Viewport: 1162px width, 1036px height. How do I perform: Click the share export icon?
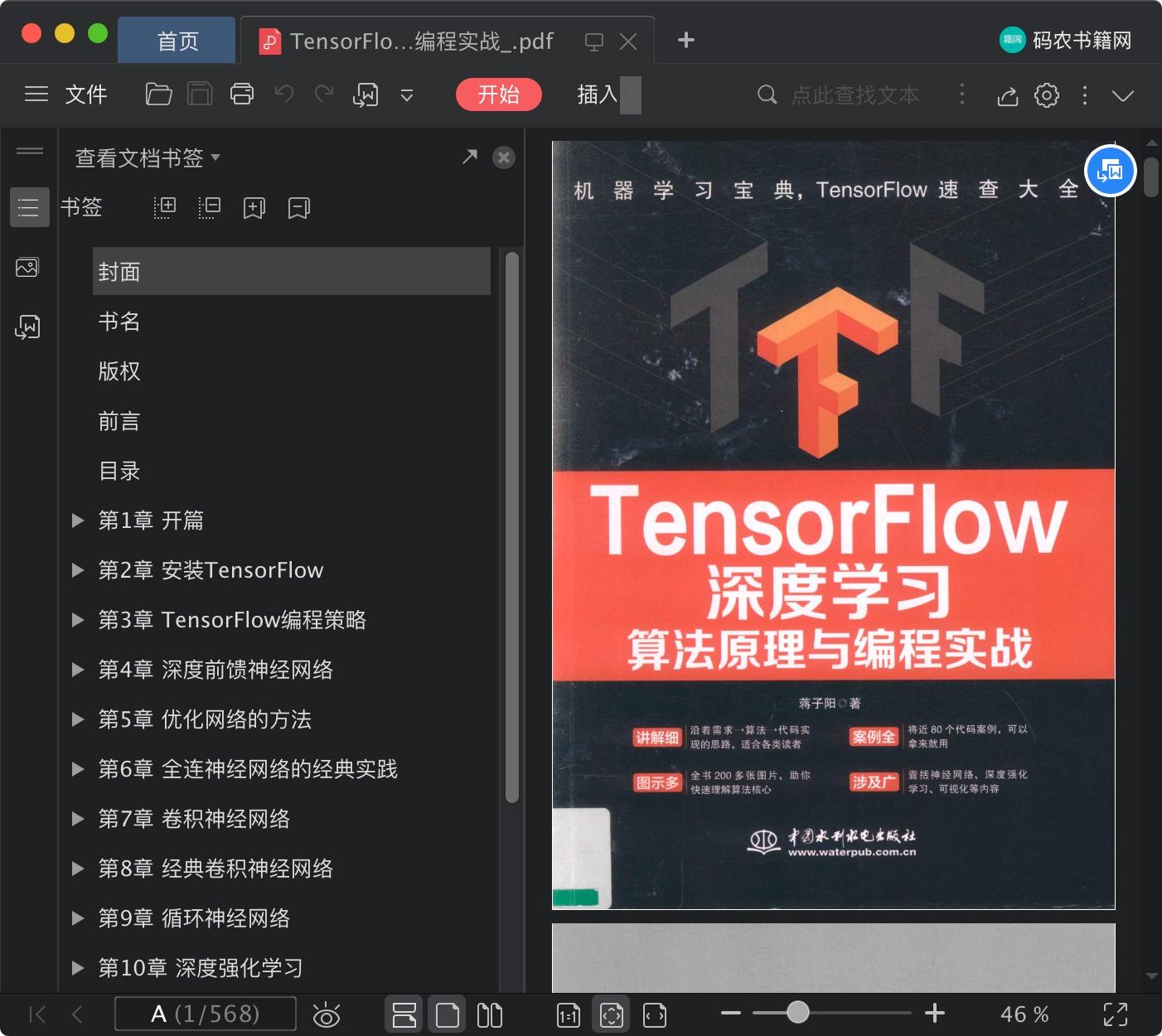(x=1007, y=96)
